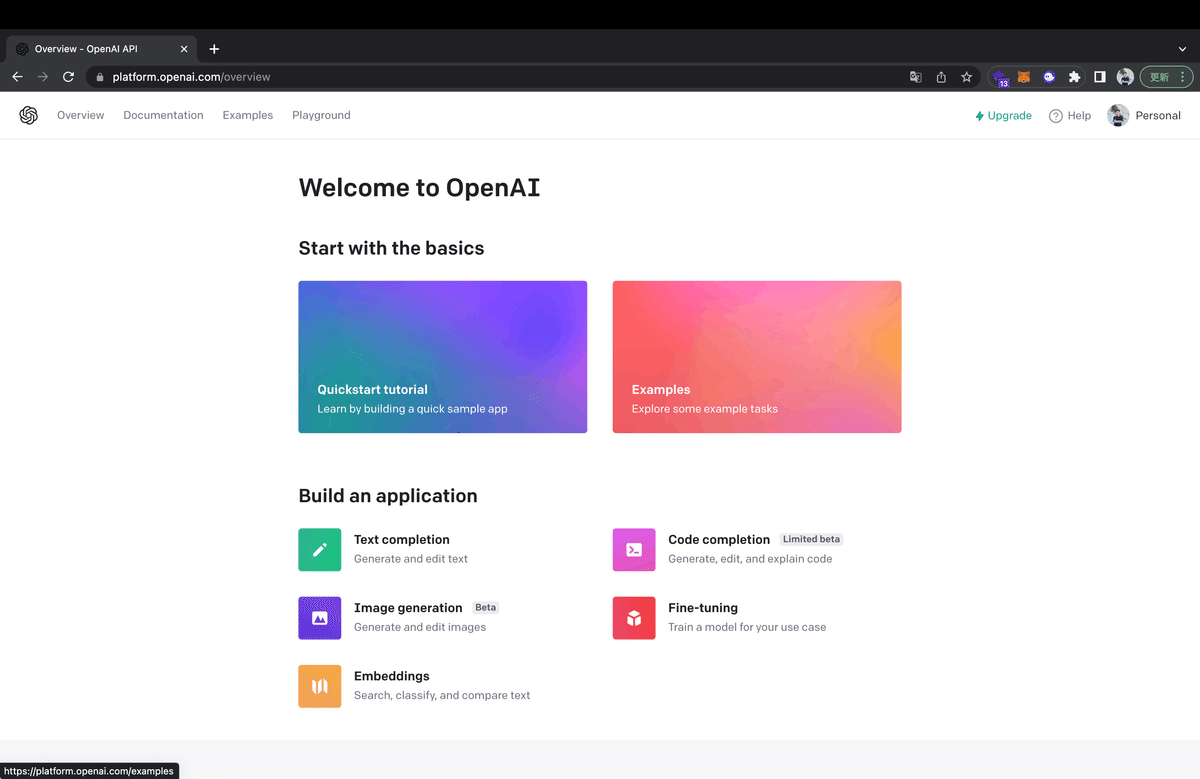
Task: Click the Code completion title
Action: 719,540
